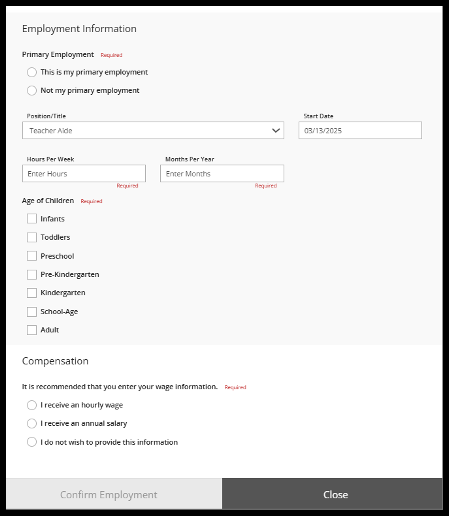Check the Toddlers checkbox

point(32,237)
